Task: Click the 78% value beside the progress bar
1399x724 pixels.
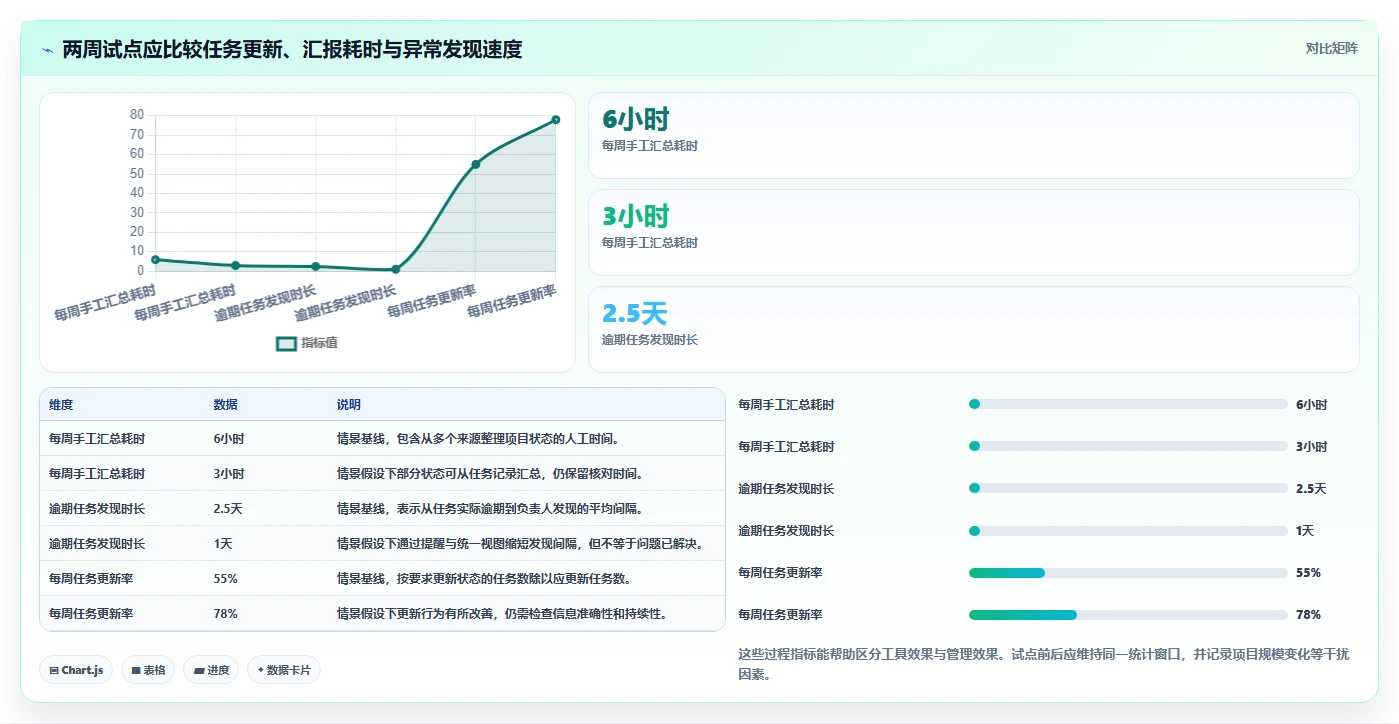Action: pyautogui.click(x=1308, y=615)
